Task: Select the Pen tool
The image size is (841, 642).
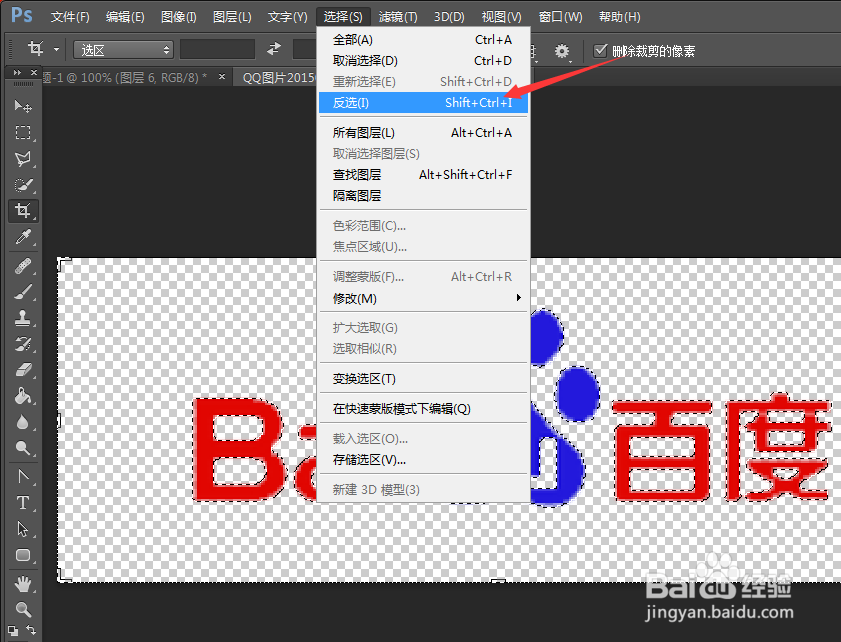Action: click(x=23, y=477)
